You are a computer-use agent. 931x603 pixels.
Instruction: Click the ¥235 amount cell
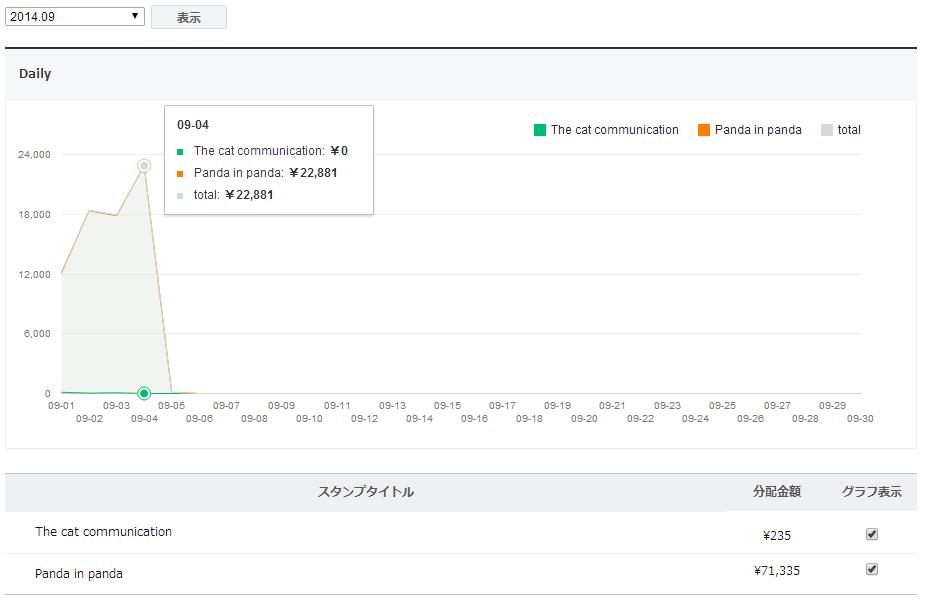tap(777, 535)
